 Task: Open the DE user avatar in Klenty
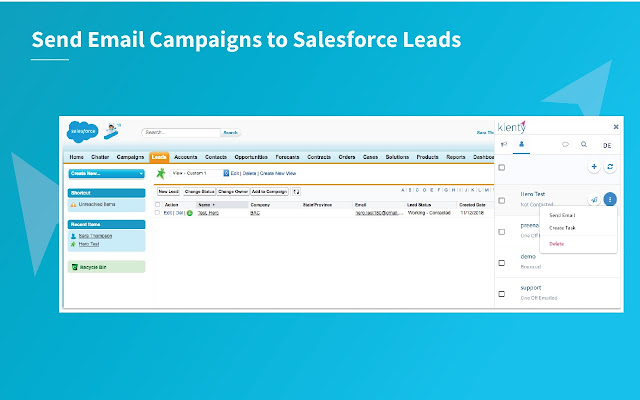coord(607,145)
